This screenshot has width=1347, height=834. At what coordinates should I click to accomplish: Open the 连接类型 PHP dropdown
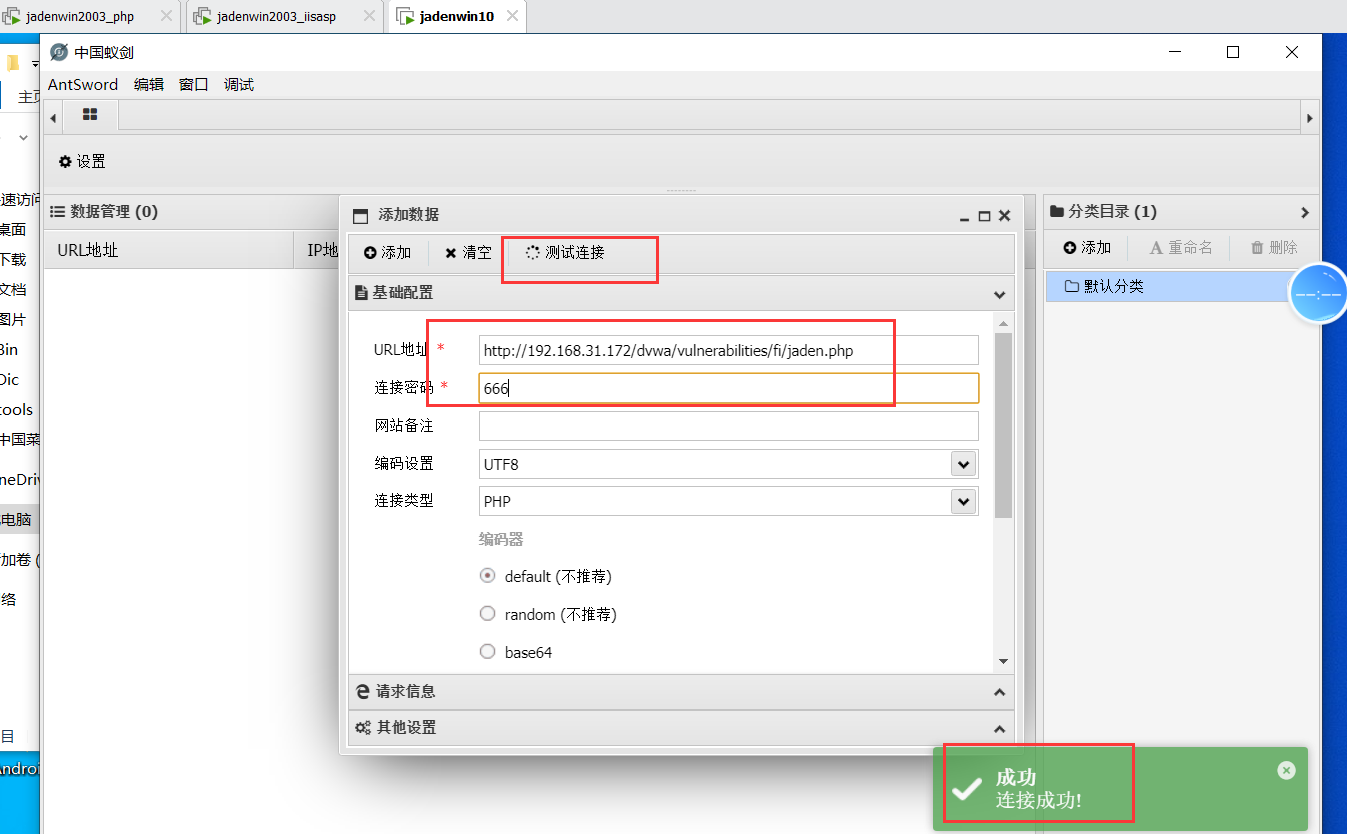[963, 501]
